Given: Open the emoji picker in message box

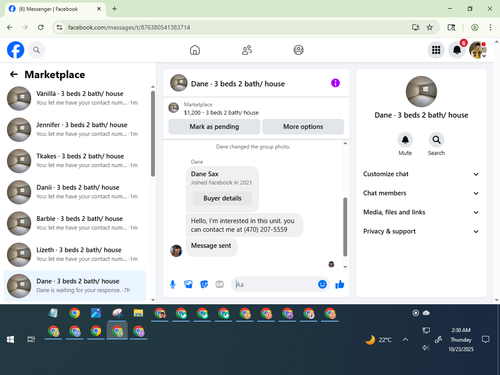Looking at the screenshot, I should click(x=322, y=284).
